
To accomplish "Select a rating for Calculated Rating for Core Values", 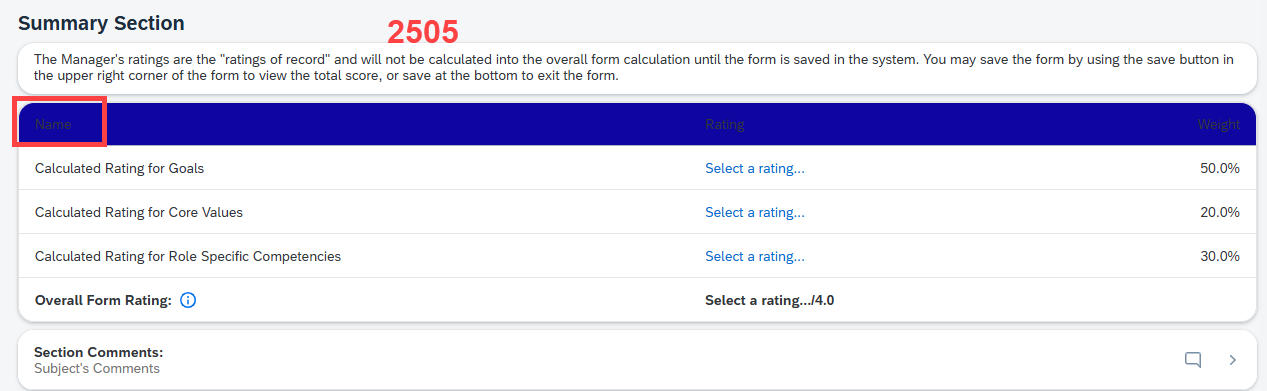I will pos(755,212).
